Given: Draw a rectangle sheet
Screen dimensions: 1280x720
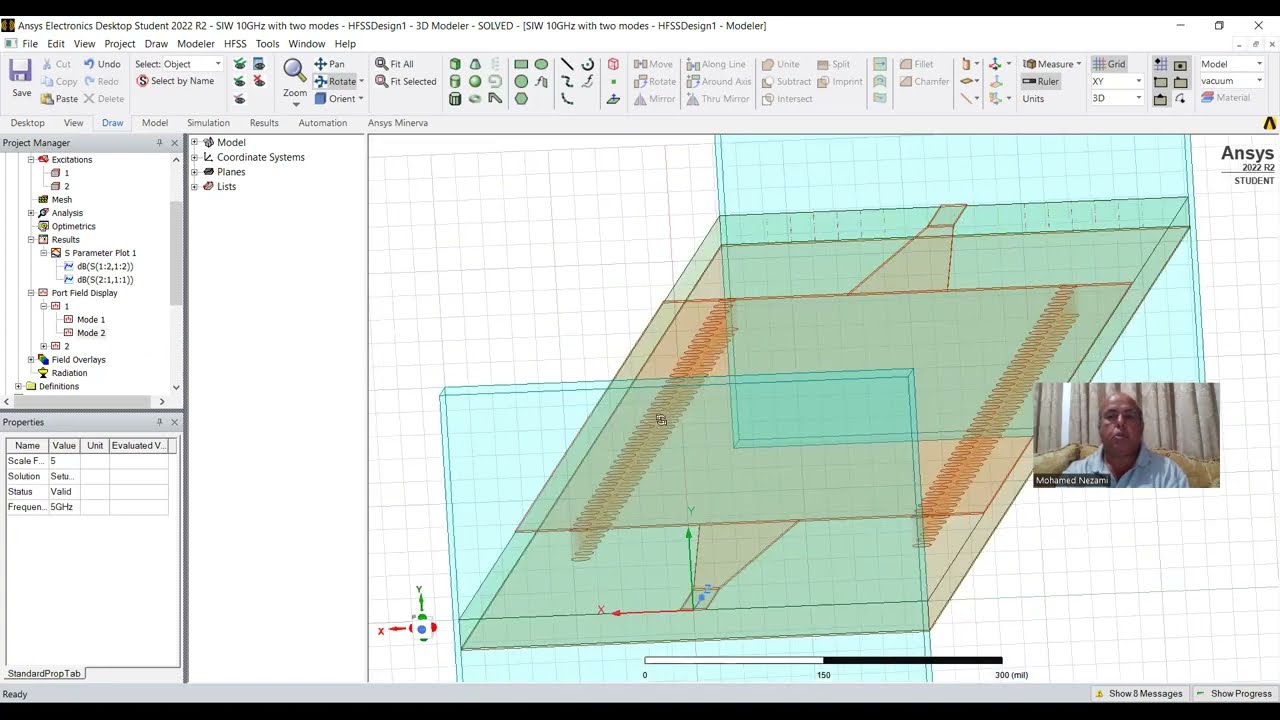Looking at the screenshot, I should pos(521,64).
